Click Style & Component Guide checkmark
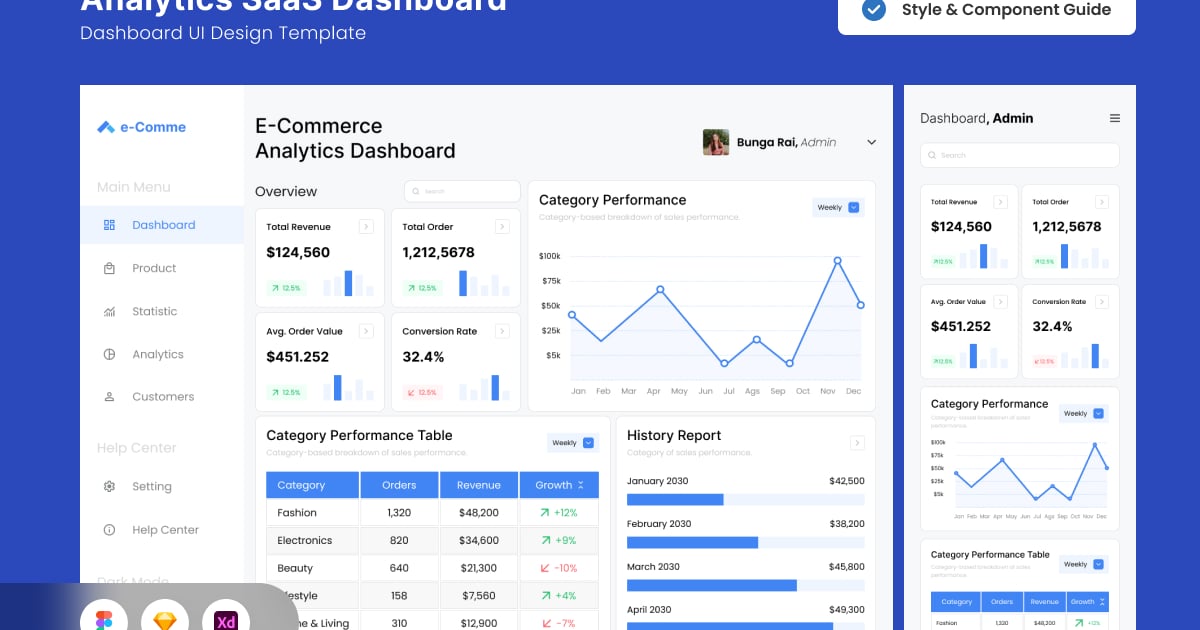 (874, 10)
